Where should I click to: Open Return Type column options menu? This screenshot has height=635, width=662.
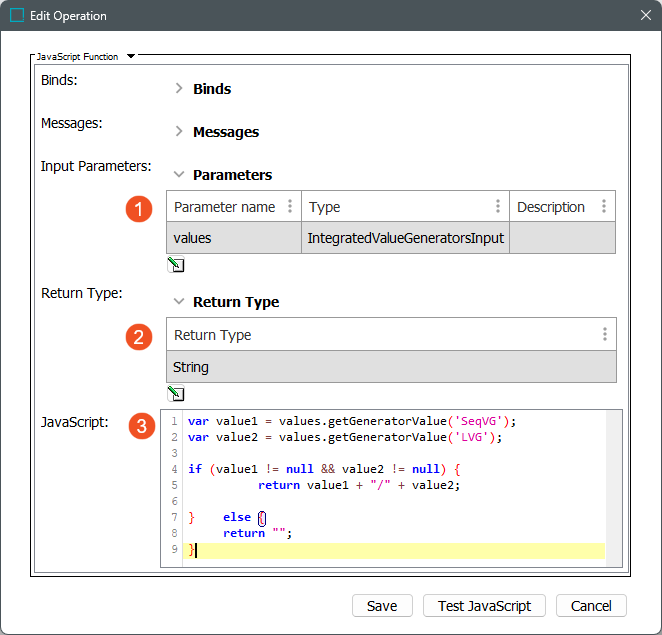(x=604, y=335)
